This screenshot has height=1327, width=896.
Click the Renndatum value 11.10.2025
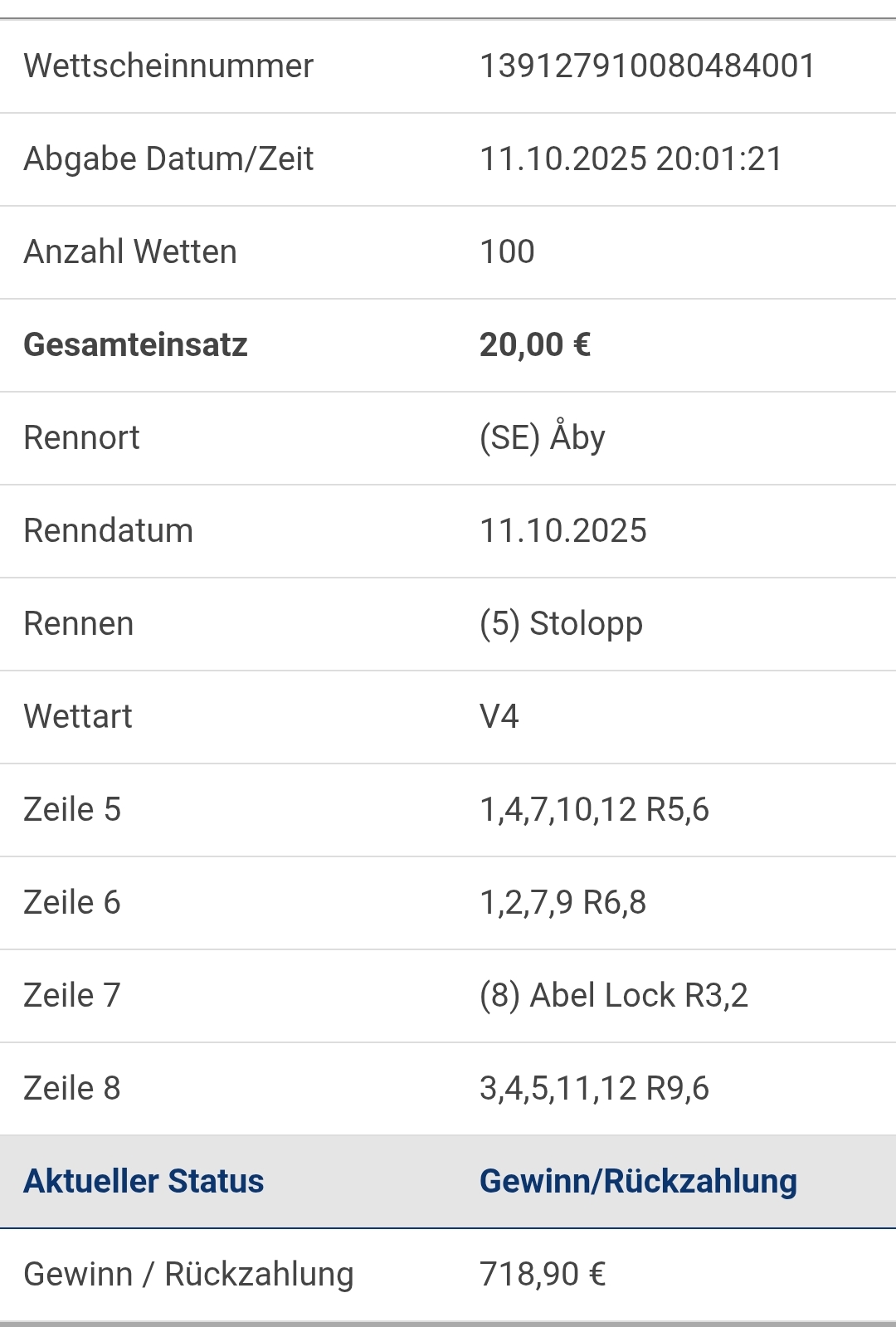click(x=562, y=530)
